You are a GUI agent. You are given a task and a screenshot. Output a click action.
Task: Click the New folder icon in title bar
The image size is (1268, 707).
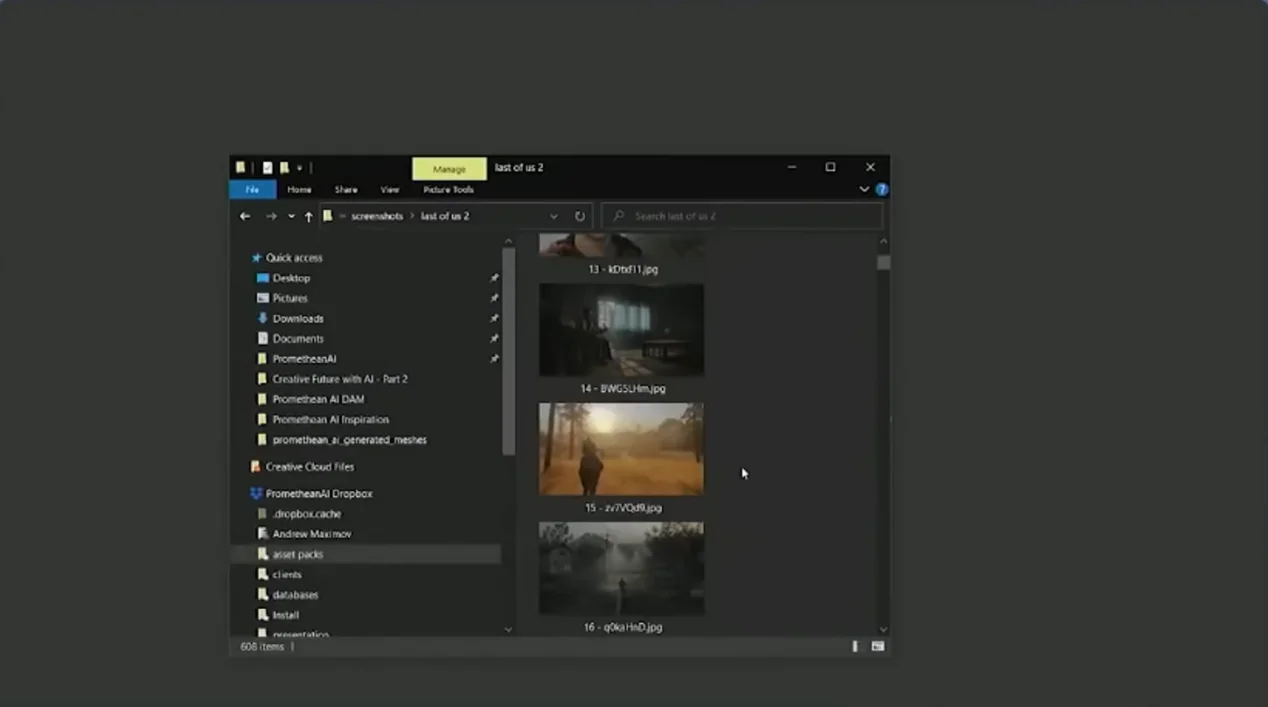tap(284, 168)
